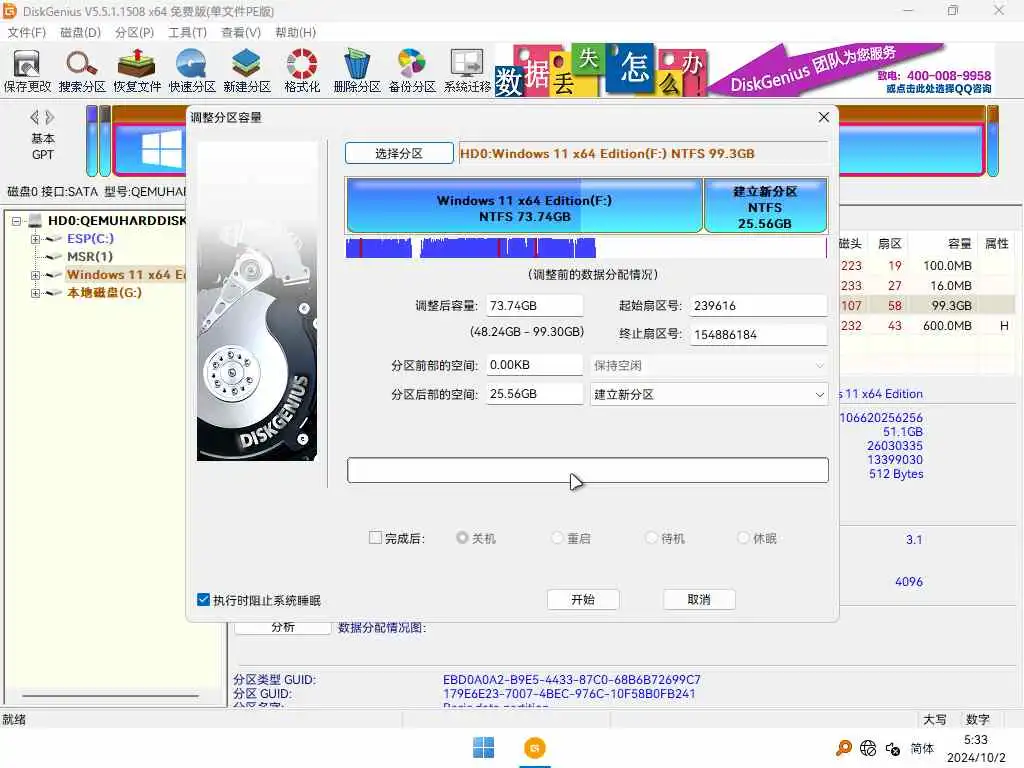Open the 工具(T) menu
The height and width of the screenshot is (768, 1024).
click(x=187, y=32)
